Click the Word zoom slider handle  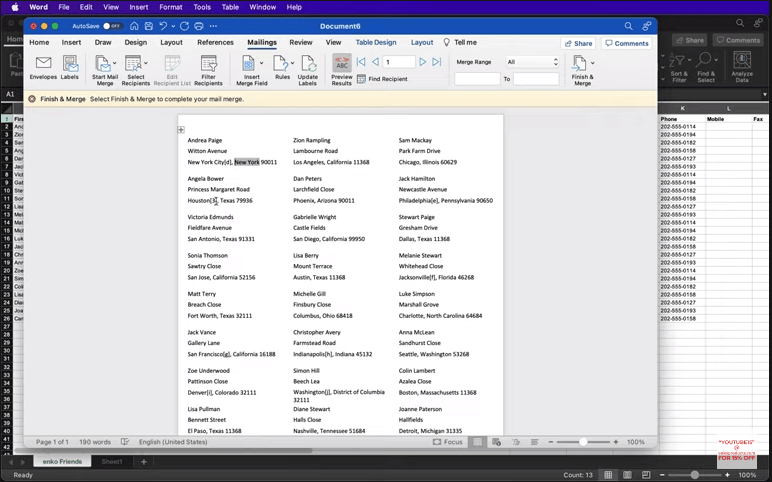pos(583,442)
